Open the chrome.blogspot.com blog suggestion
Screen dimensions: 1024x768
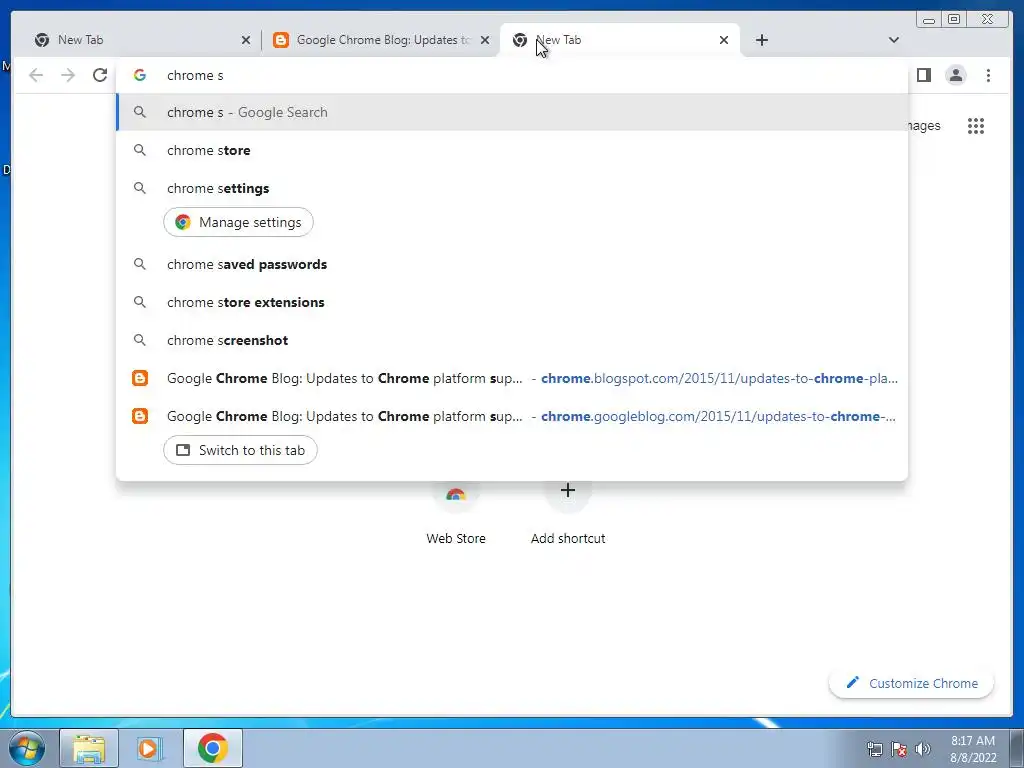pos(512,377)
